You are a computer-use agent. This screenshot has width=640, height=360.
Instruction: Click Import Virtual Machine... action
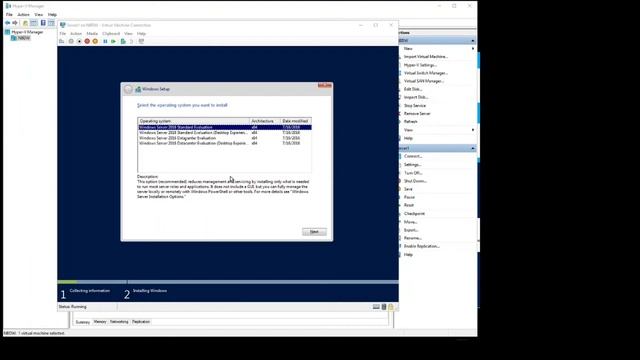coord(426,57)
